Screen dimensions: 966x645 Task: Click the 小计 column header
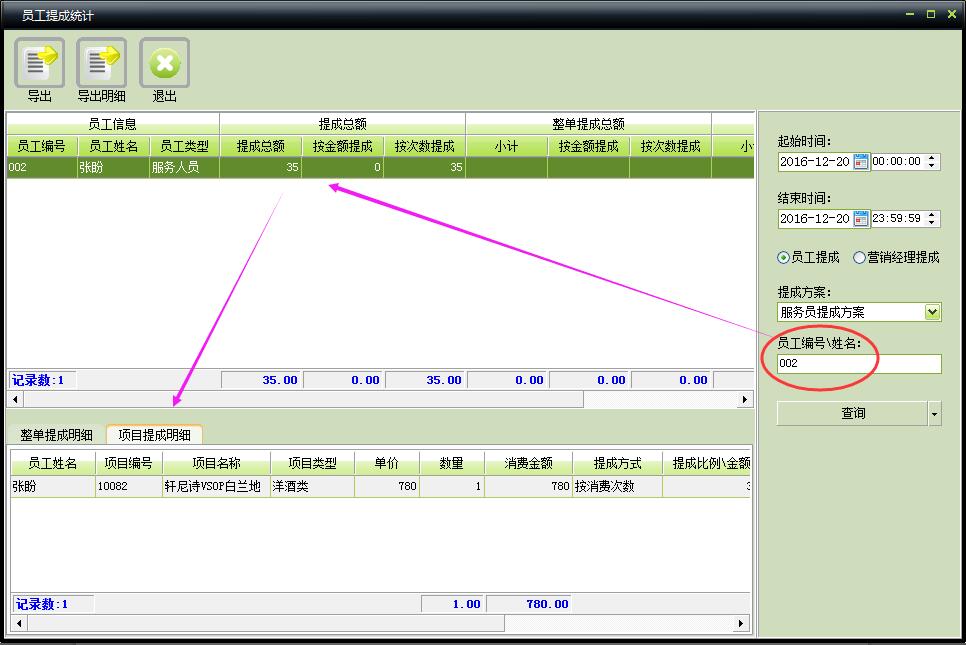click(506, 147)
